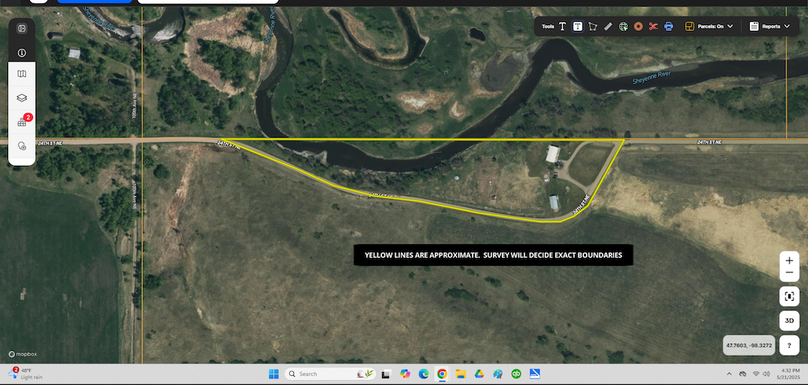Activate the red scissors cut tool
The image size is (808, 385).
pos(653,26)
